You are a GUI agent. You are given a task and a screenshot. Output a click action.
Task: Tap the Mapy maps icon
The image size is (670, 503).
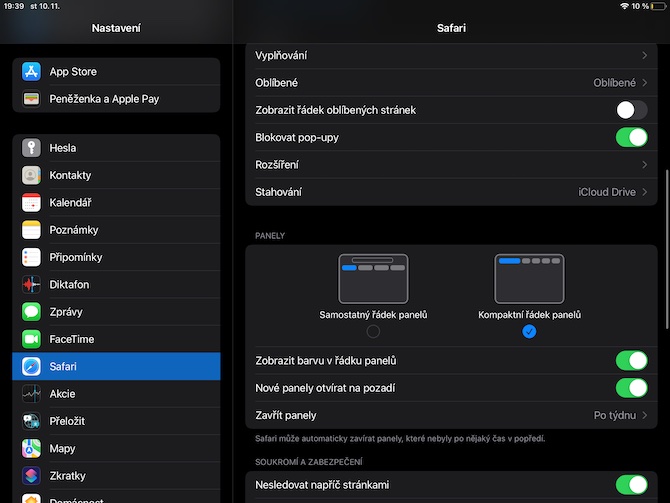tap(31, 448)
